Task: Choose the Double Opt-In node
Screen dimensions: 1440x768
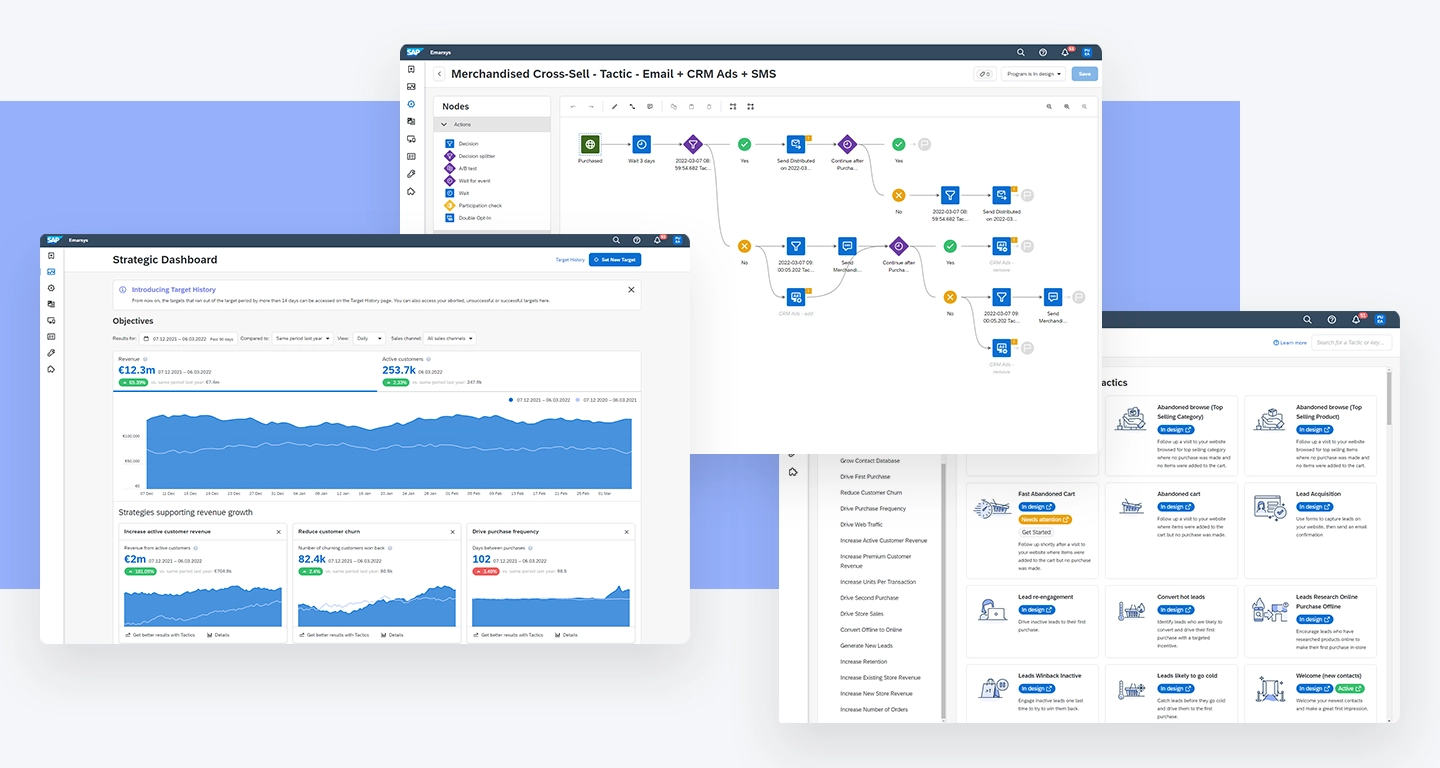Action: pos(450,217)
